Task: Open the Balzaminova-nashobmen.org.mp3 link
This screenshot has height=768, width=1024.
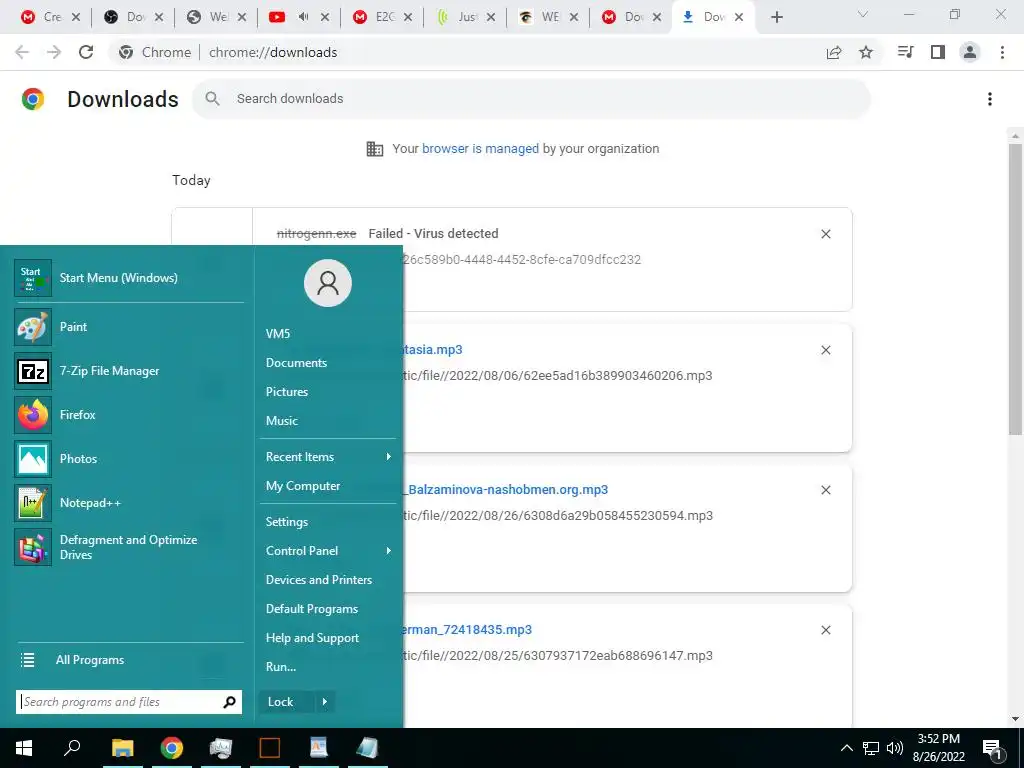Action: click(505, 490)
